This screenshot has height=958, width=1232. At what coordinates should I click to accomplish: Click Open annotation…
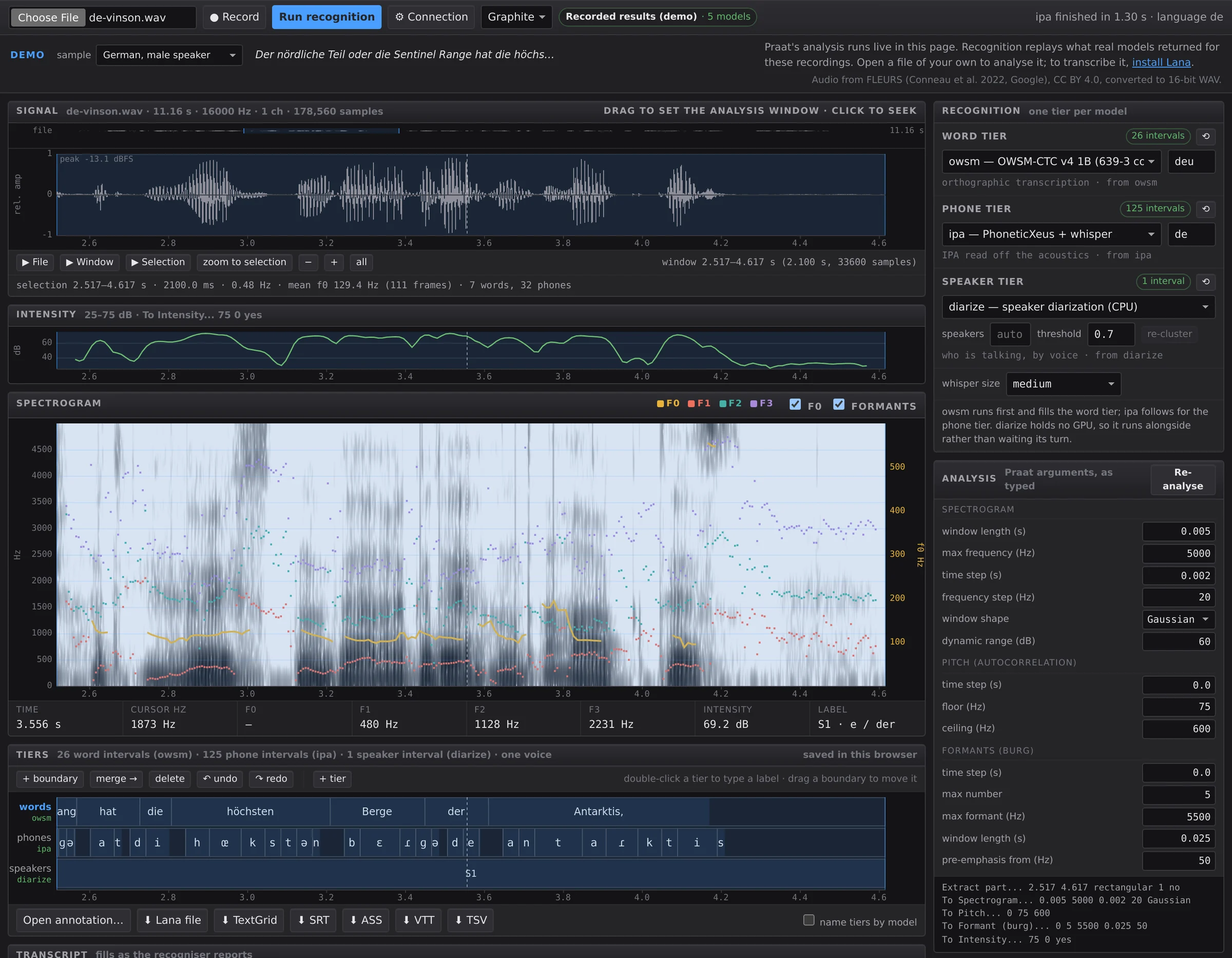click(73, 920)
